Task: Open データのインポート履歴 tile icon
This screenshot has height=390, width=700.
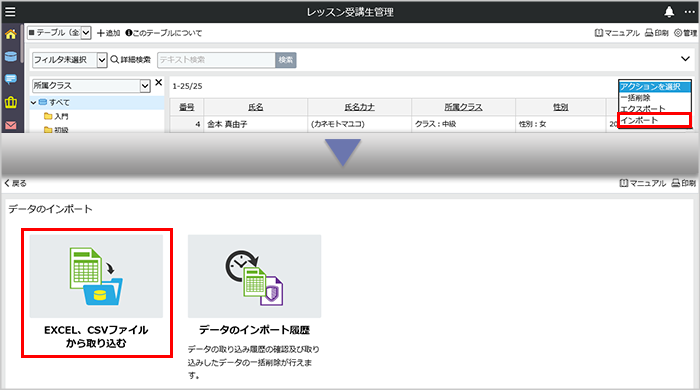Action: coord(254,276)
